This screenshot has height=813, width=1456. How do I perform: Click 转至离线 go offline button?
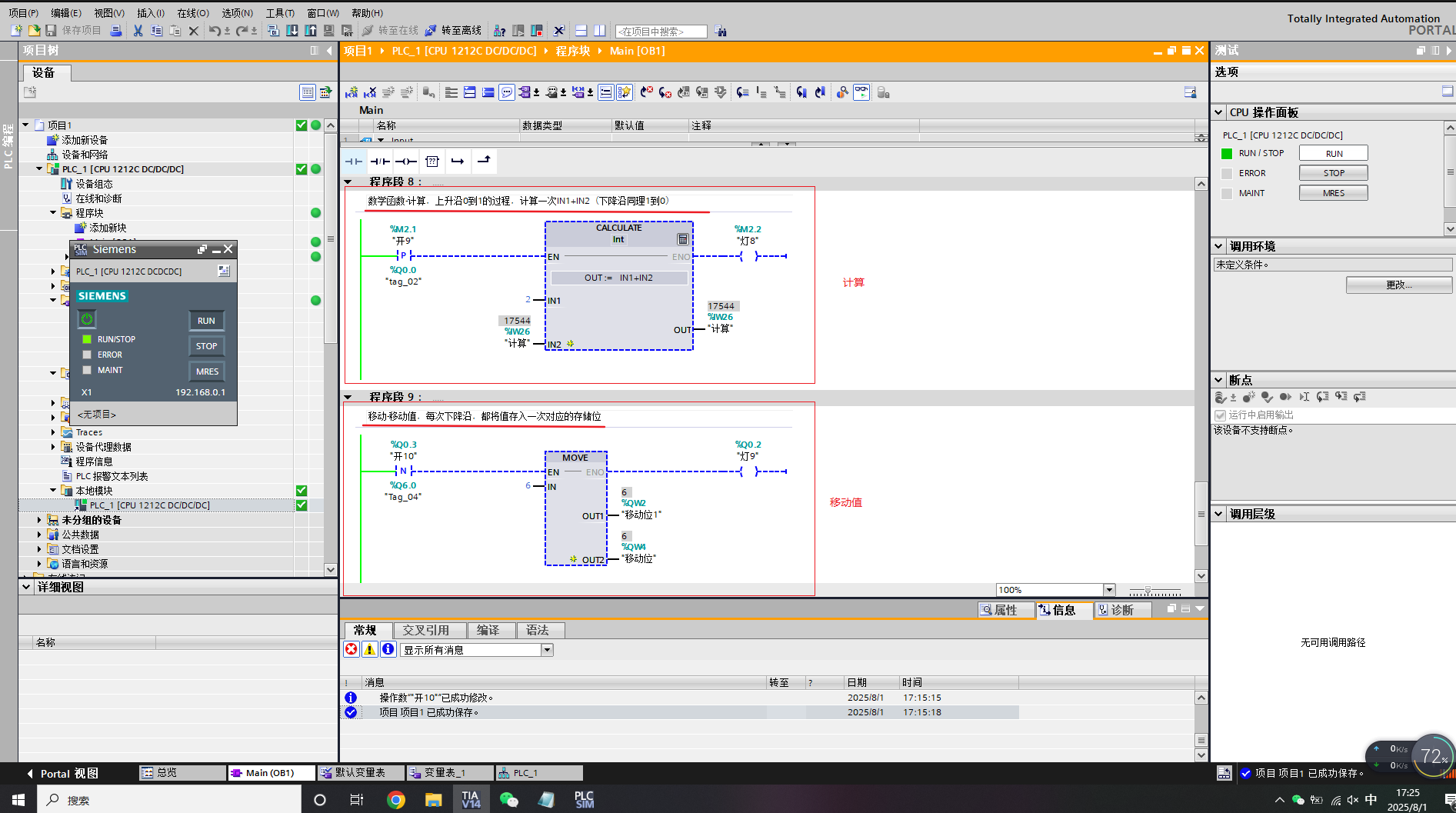point(453,31)
